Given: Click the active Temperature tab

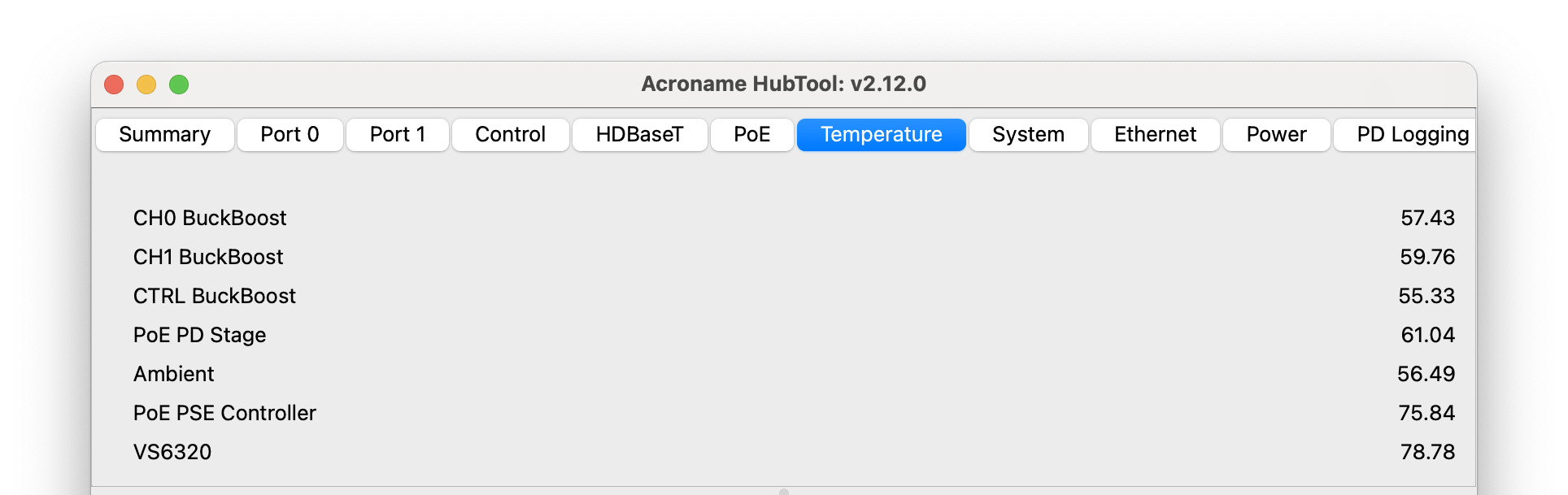Looking at the screenshot, I should point(881,135).
